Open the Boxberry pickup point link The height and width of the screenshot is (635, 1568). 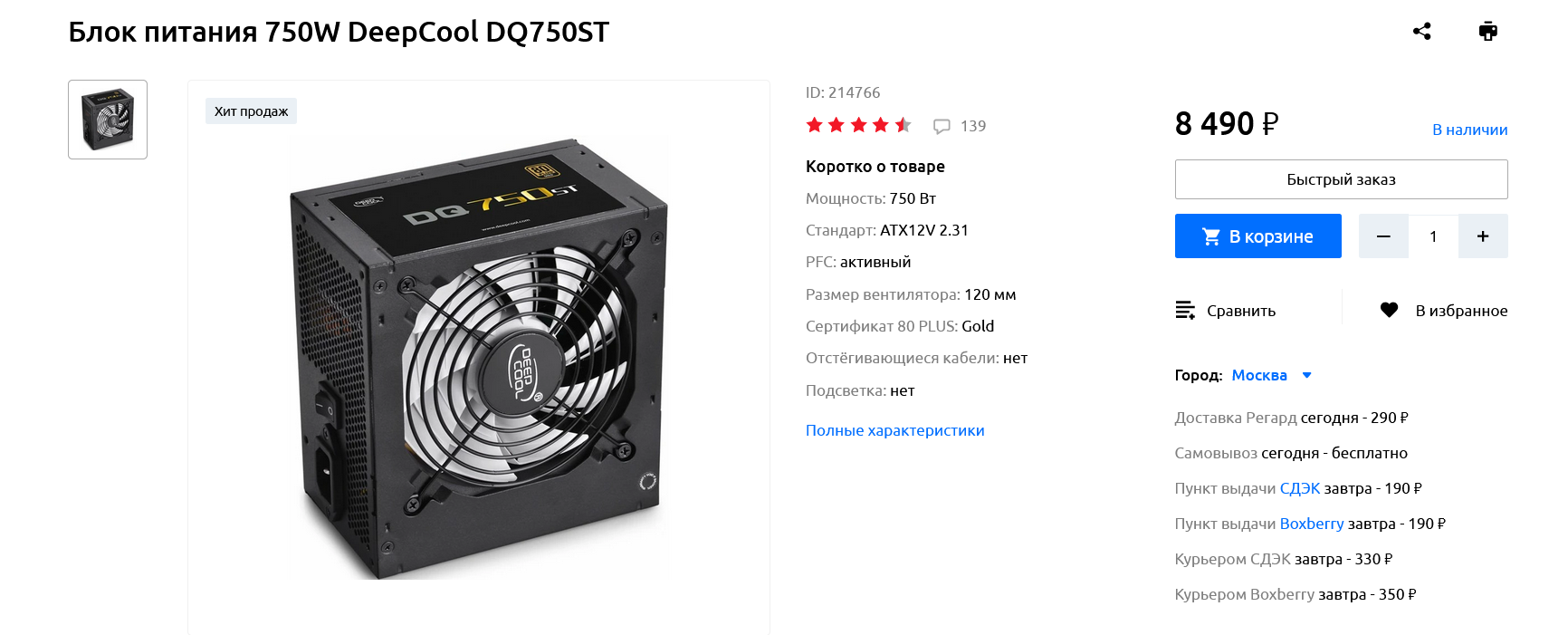[1311, 524]
